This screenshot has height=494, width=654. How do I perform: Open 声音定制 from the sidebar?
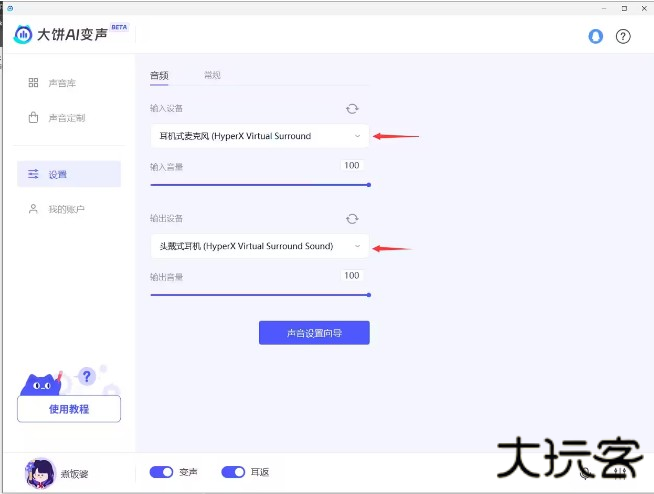[x=56, y=118]
